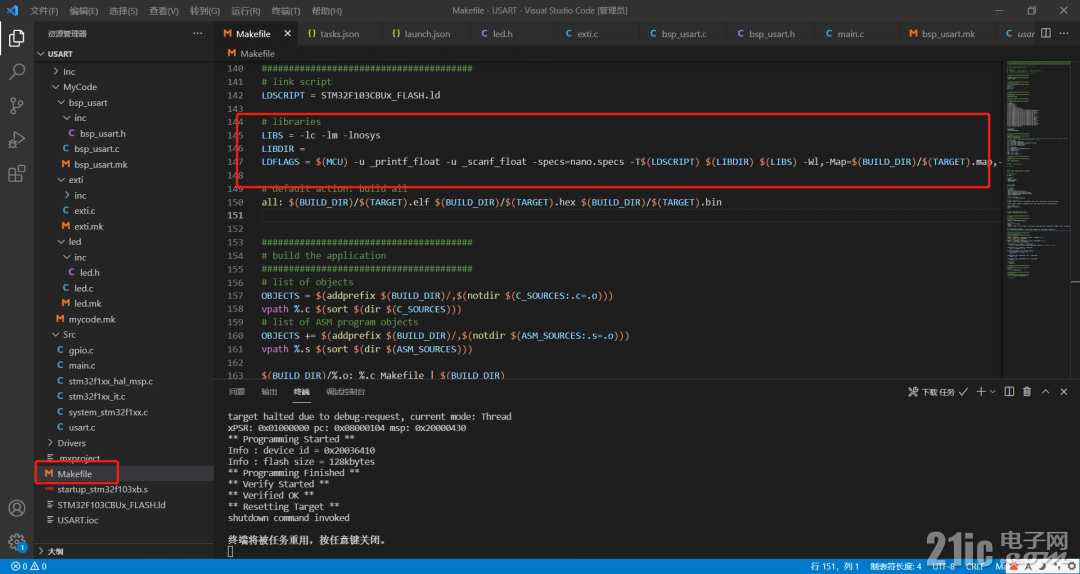1080x574 pixels.
Task: Open the Search view in activity bar
Action: pyautogui.click(x=17, y=72)
